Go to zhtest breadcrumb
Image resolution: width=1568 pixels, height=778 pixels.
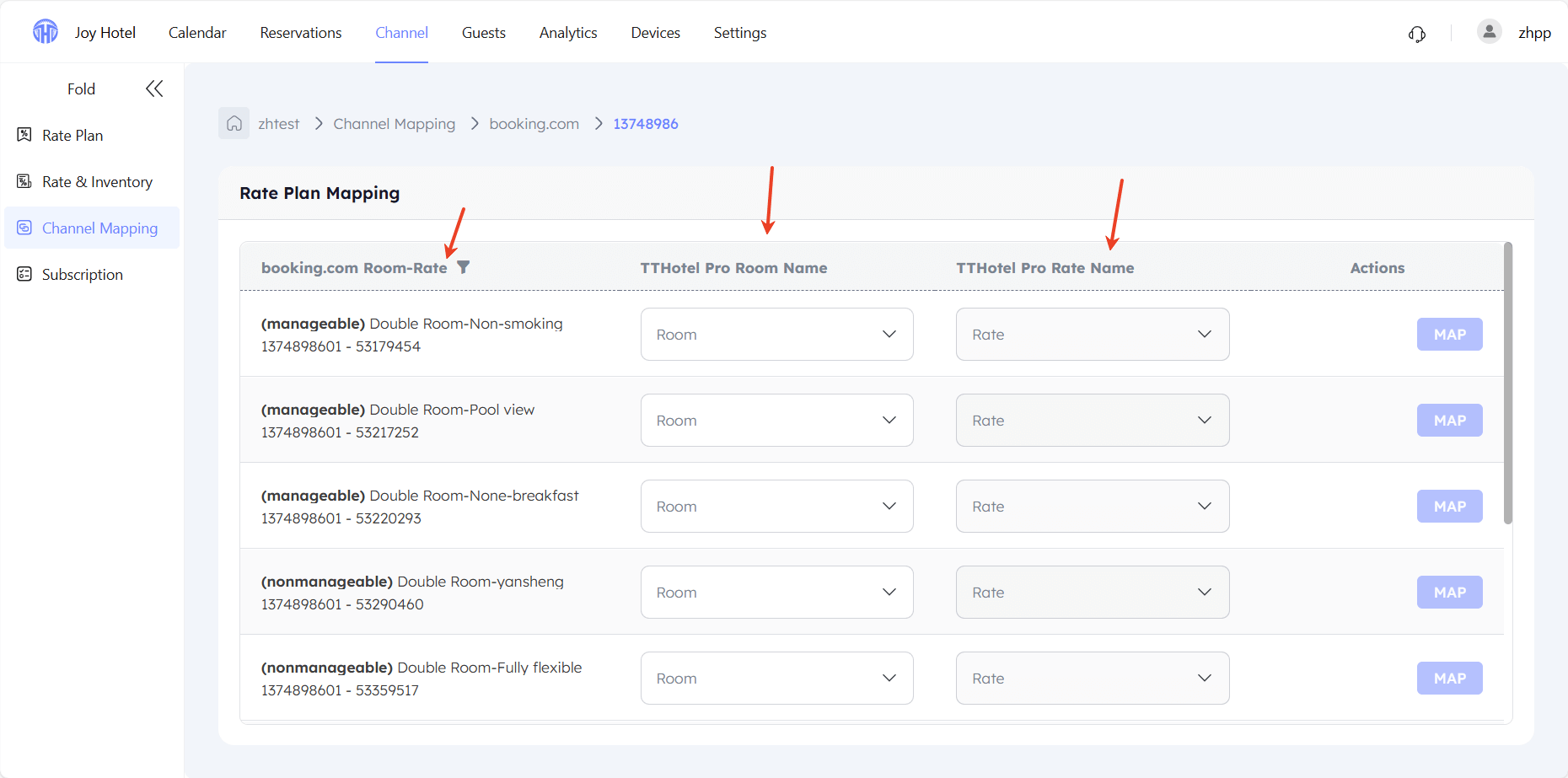[278, 124]
